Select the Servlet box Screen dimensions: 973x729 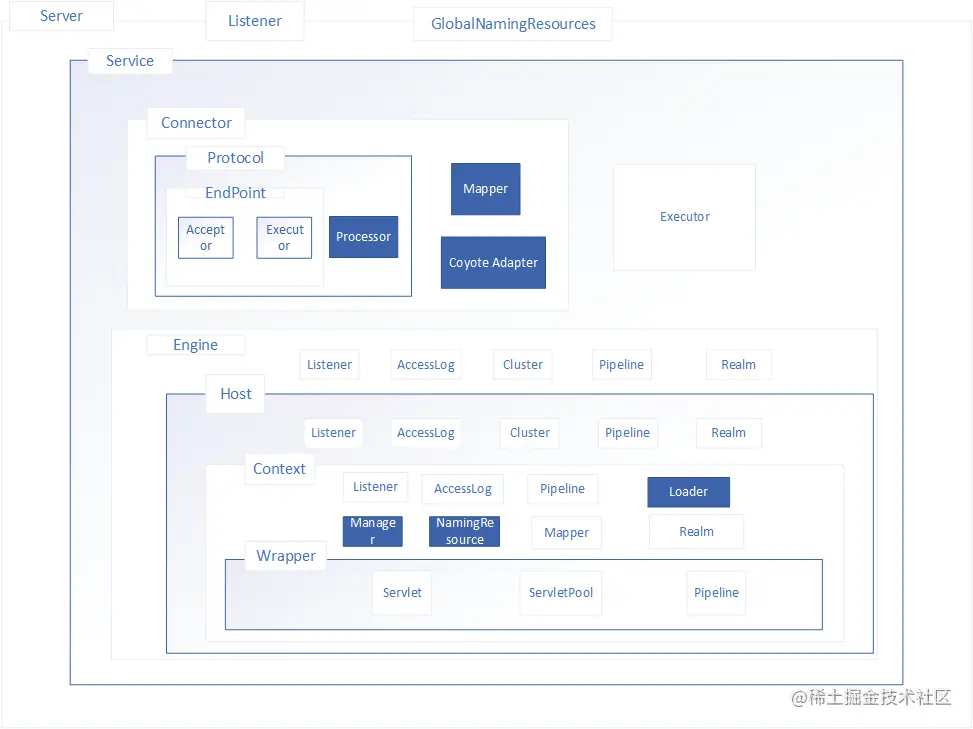click(x=402, y=593)
